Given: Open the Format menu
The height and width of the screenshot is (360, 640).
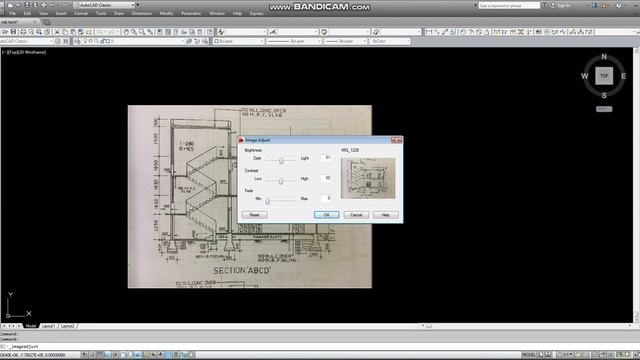Looking at the screenshot, I should (x=81, y=13).
